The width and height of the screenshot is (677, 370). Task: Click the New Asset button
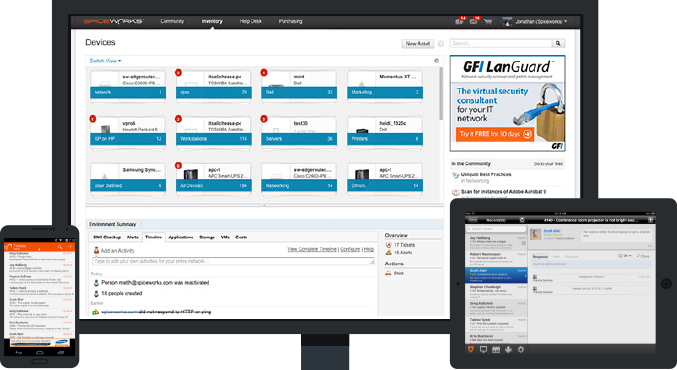click(418, 44)
